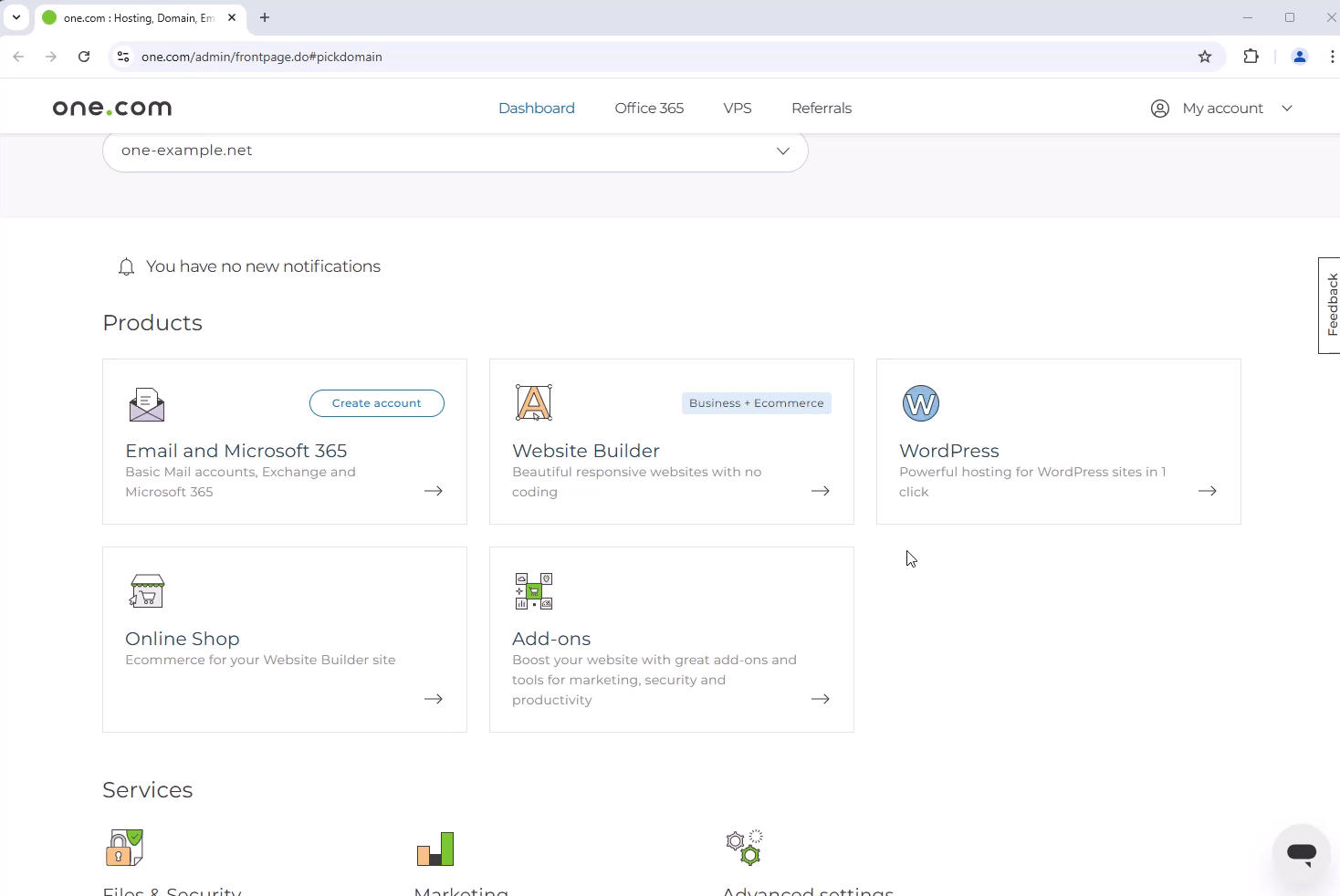Click the notification bell icon

pos(126,266)
